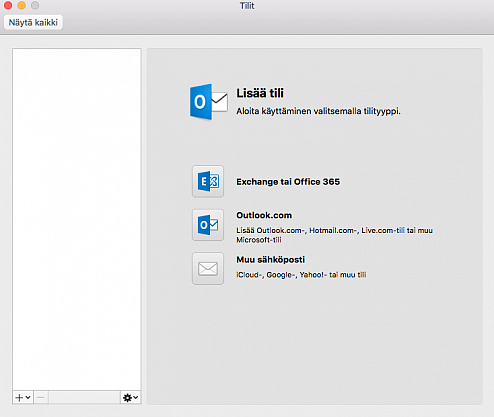Open the dropdown arrow beside the gear

click(136, 397)
